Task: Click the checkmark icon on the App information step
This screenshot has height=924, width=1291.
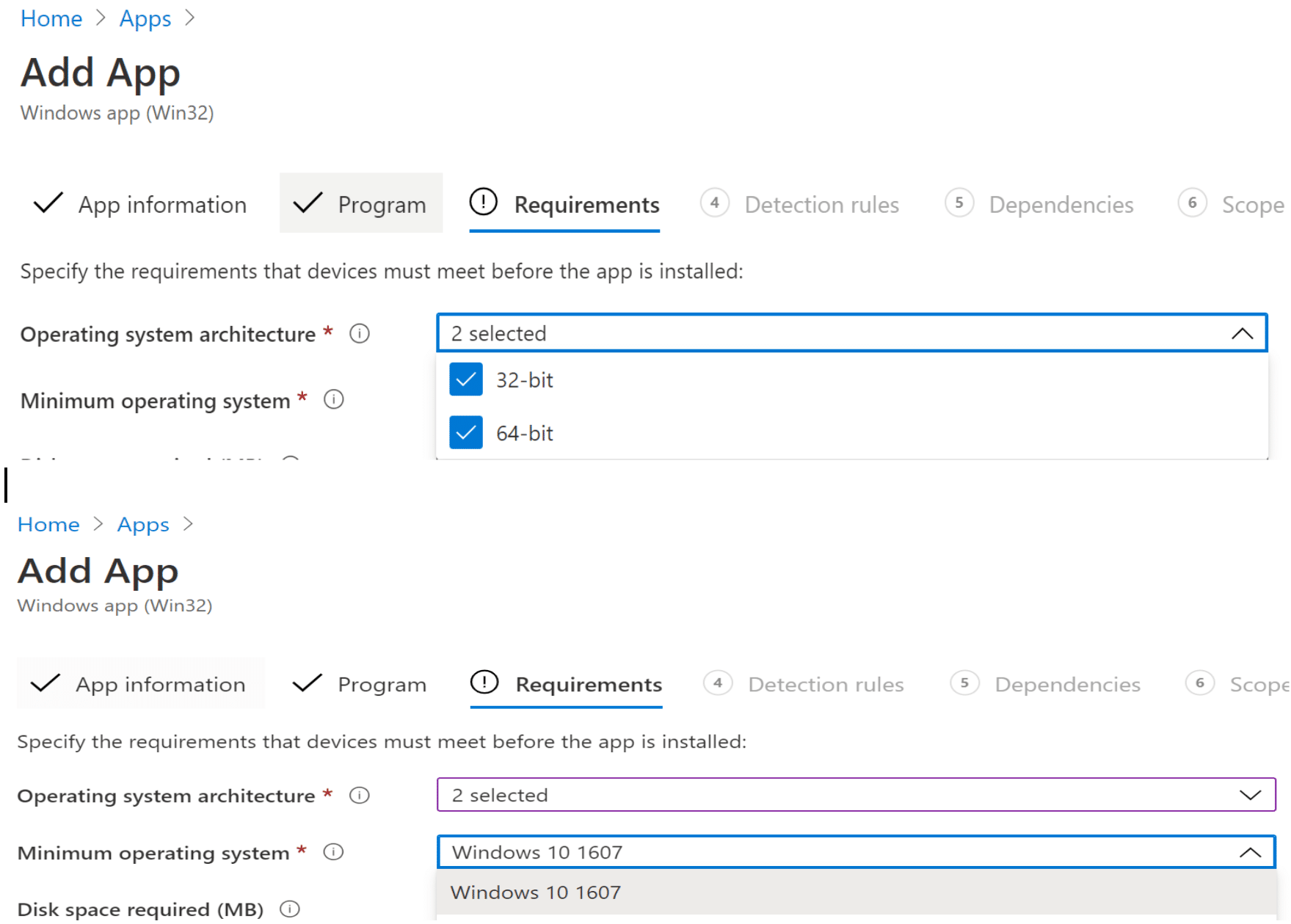Action: point(47,203)
